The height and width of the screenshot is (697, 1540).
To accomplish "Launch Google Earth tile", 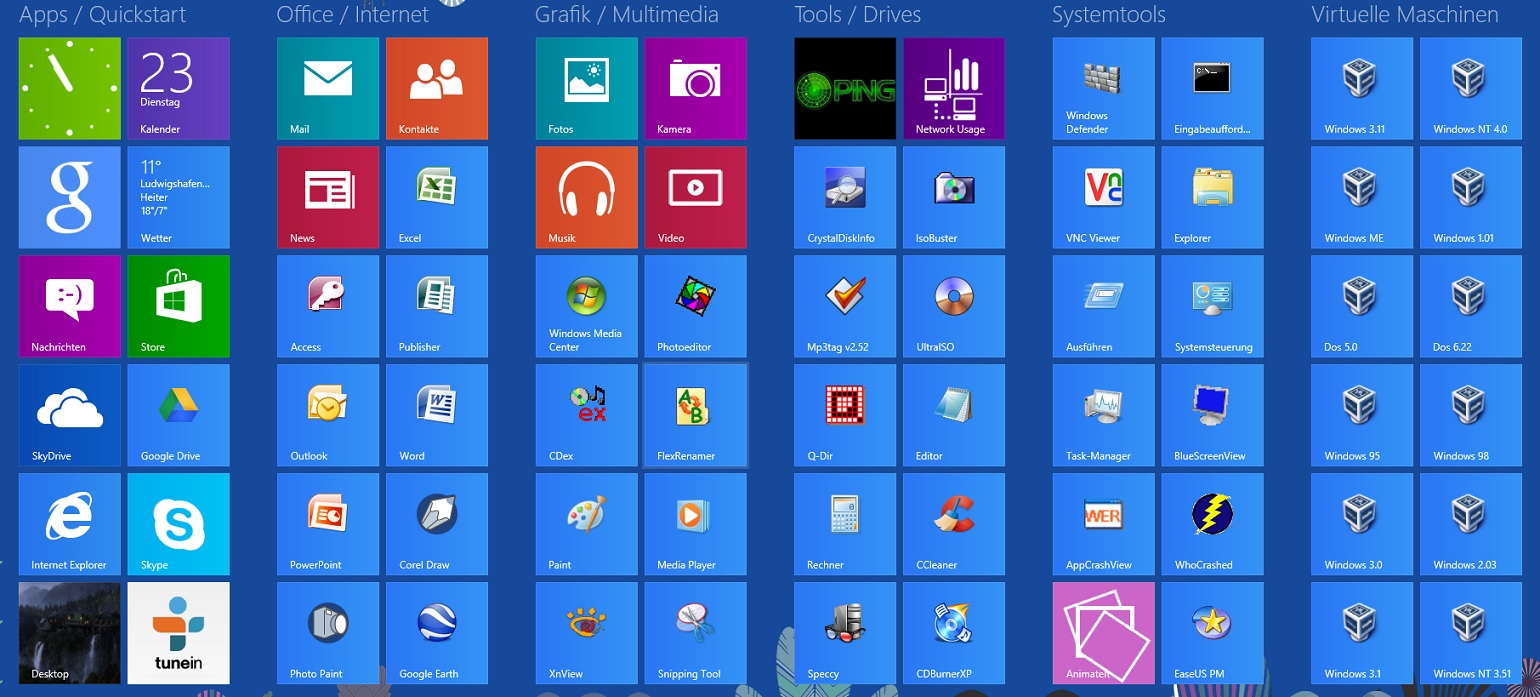I will [437, 633].
